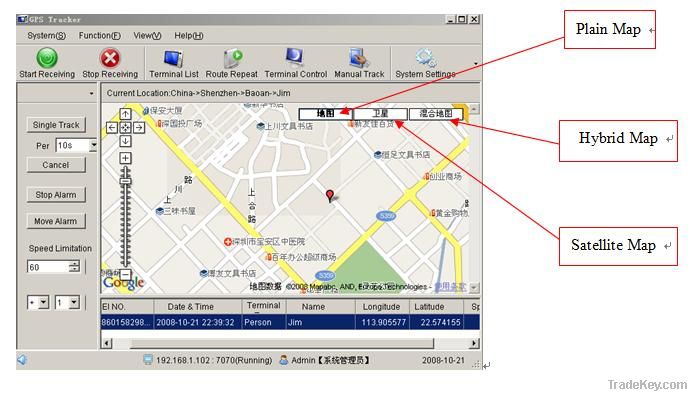Screen dimensions: 690x394
Task: Click the map re-center icon between the arrows
Action: 125,128
